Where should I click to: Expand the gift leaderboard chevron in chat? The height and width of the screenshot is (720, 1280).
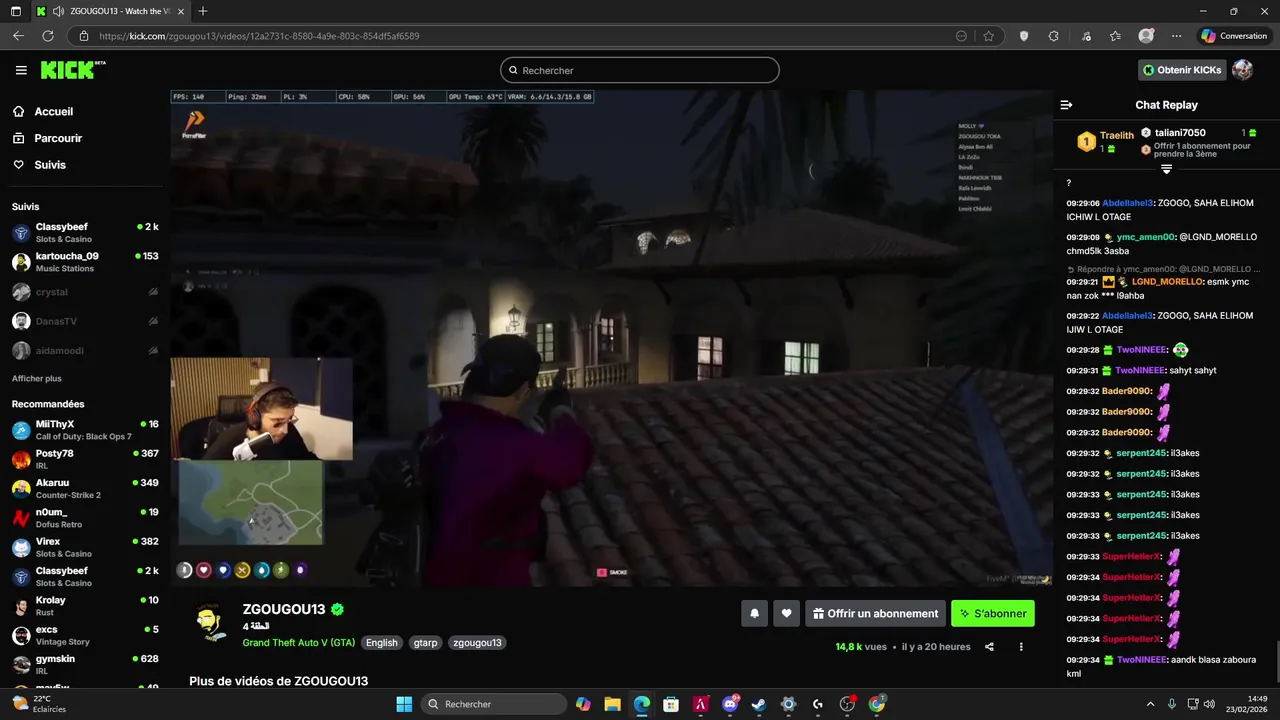[1166, 169]
